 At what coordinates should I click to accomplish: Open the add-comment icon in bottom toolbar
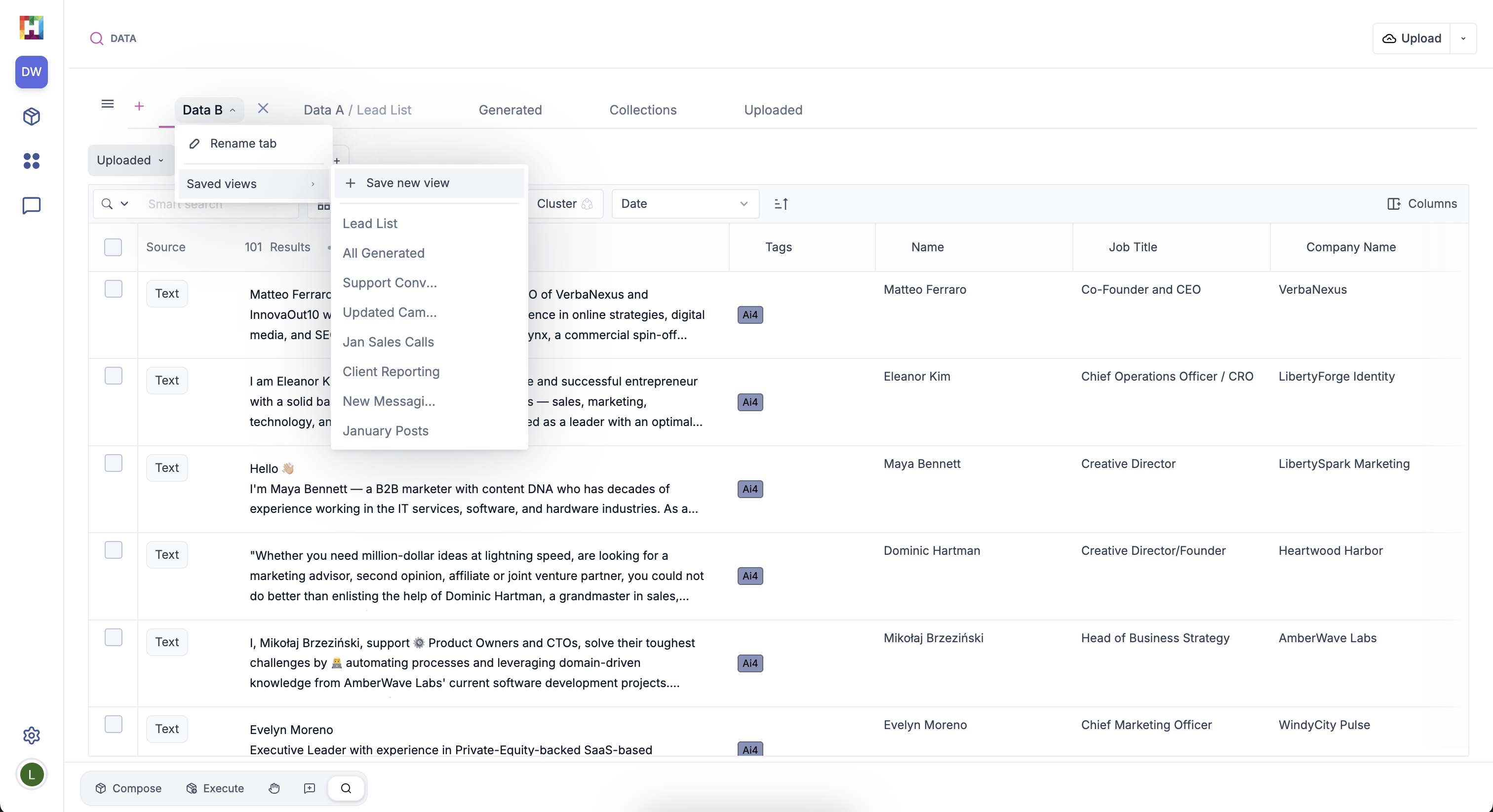[x=310, y=788]
